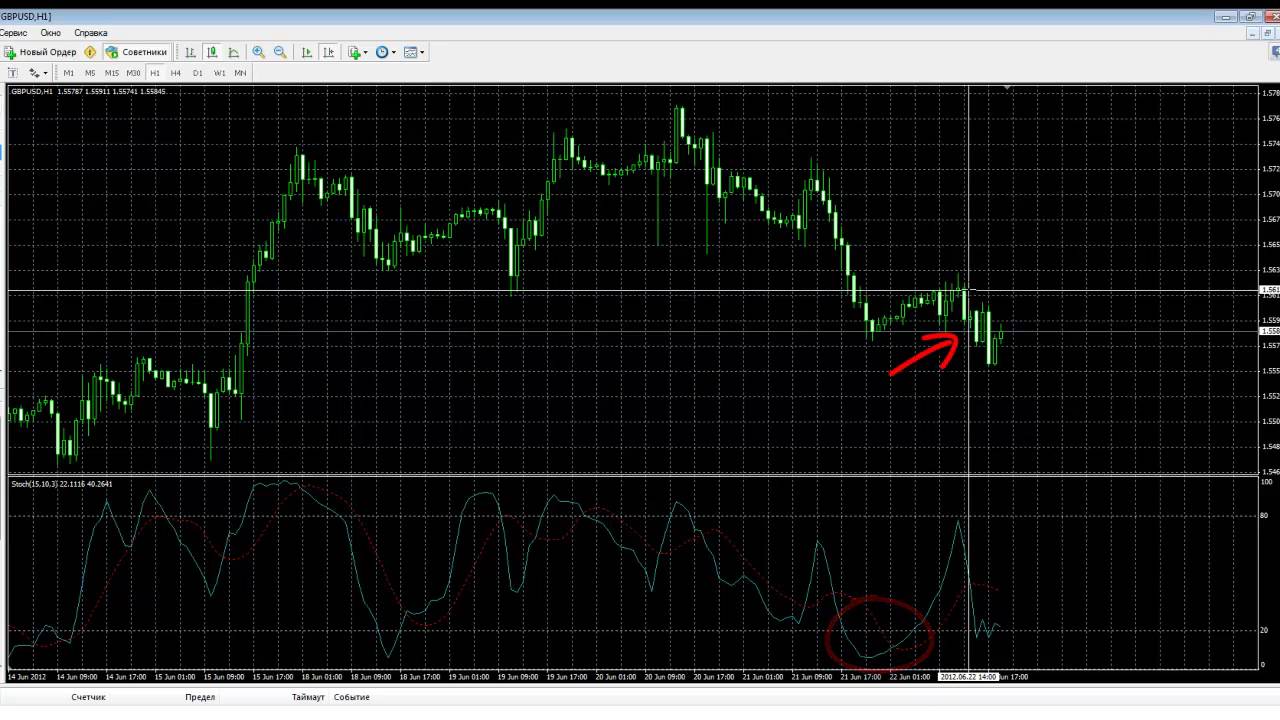
Task: Open the Справка menu
Action: 91,33
